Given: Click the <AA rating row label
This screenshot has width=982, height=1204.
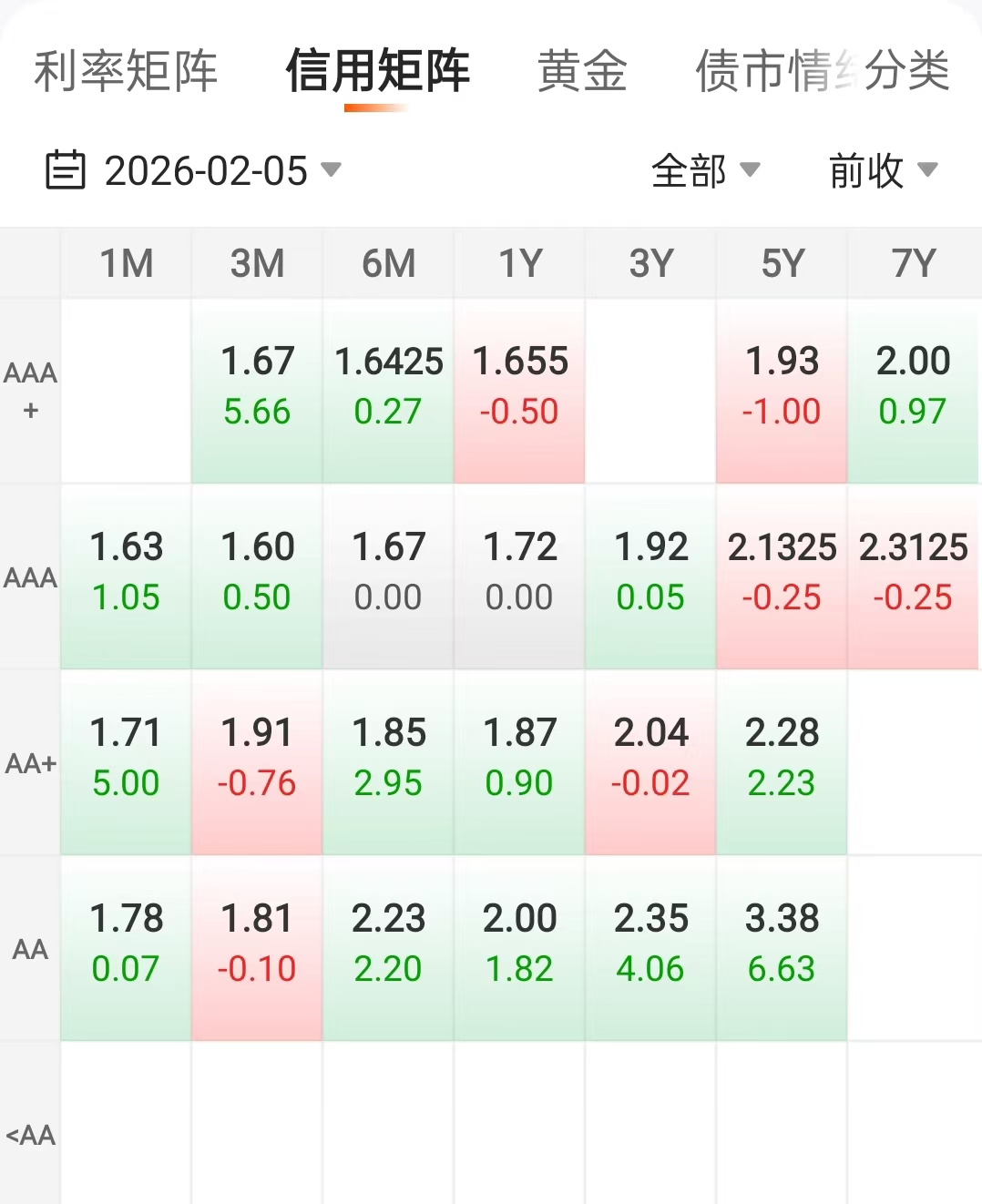Looking at the screenshot, I should (30, 1135).
